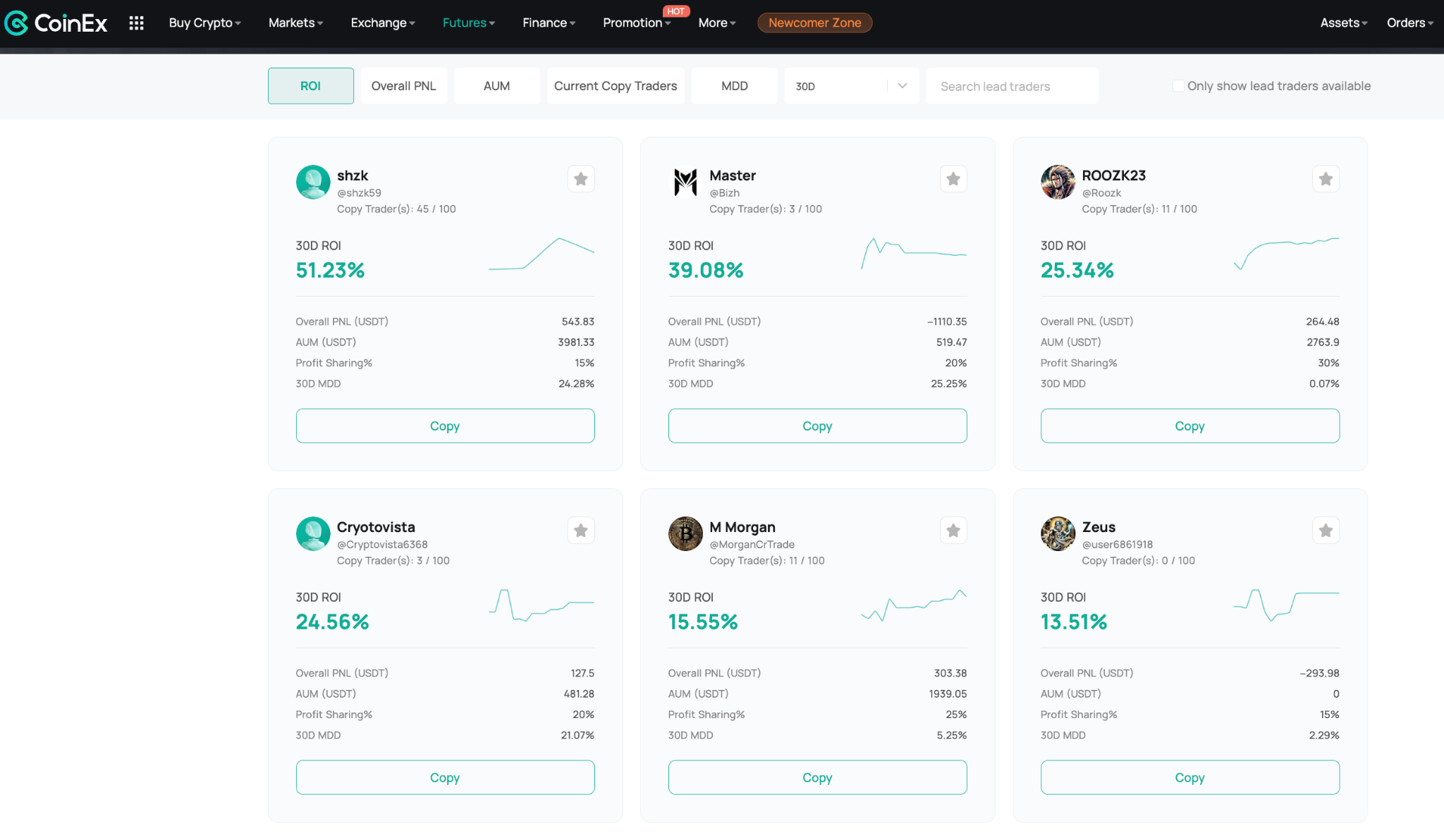The image size is (1444, 840).
Task: Open the Futures menu dropdown
Action: pos(468,23)
